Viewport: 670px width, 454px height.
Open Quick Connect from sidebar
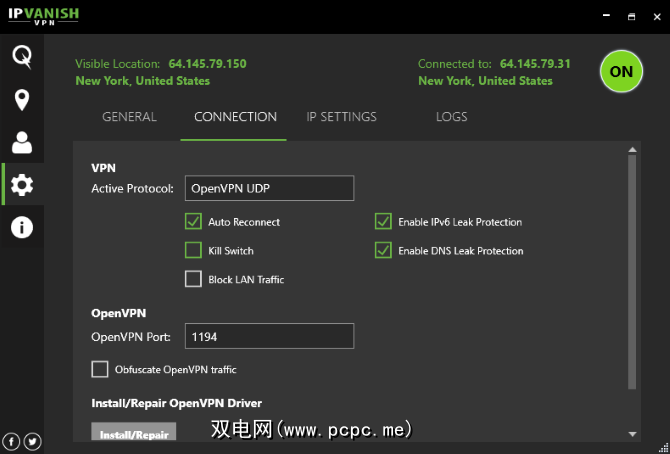(22, 57)
